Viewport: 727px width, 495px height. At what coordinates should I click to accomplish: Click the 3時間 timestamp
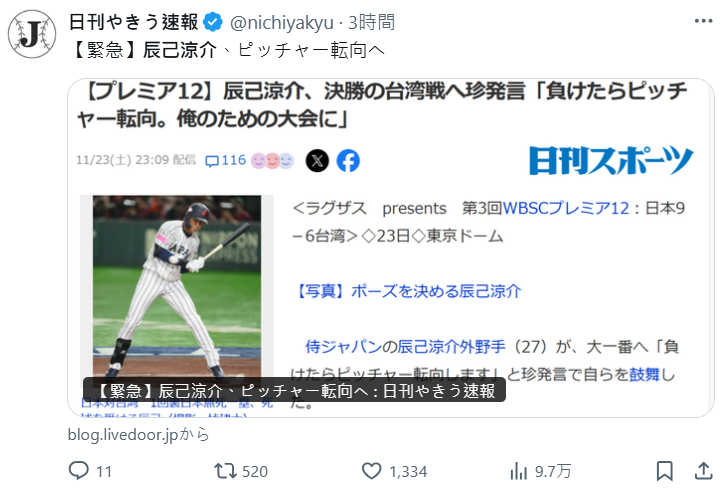[371, 22]
